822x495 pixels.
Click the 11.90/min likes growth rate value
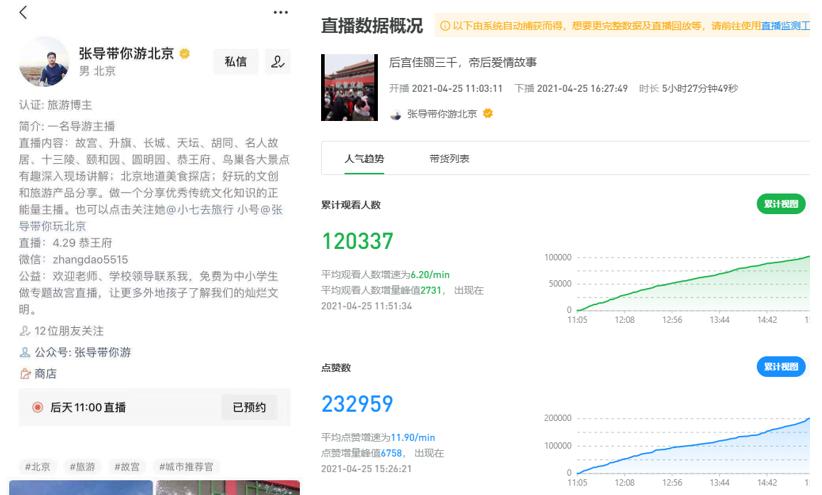click(413, 437)
